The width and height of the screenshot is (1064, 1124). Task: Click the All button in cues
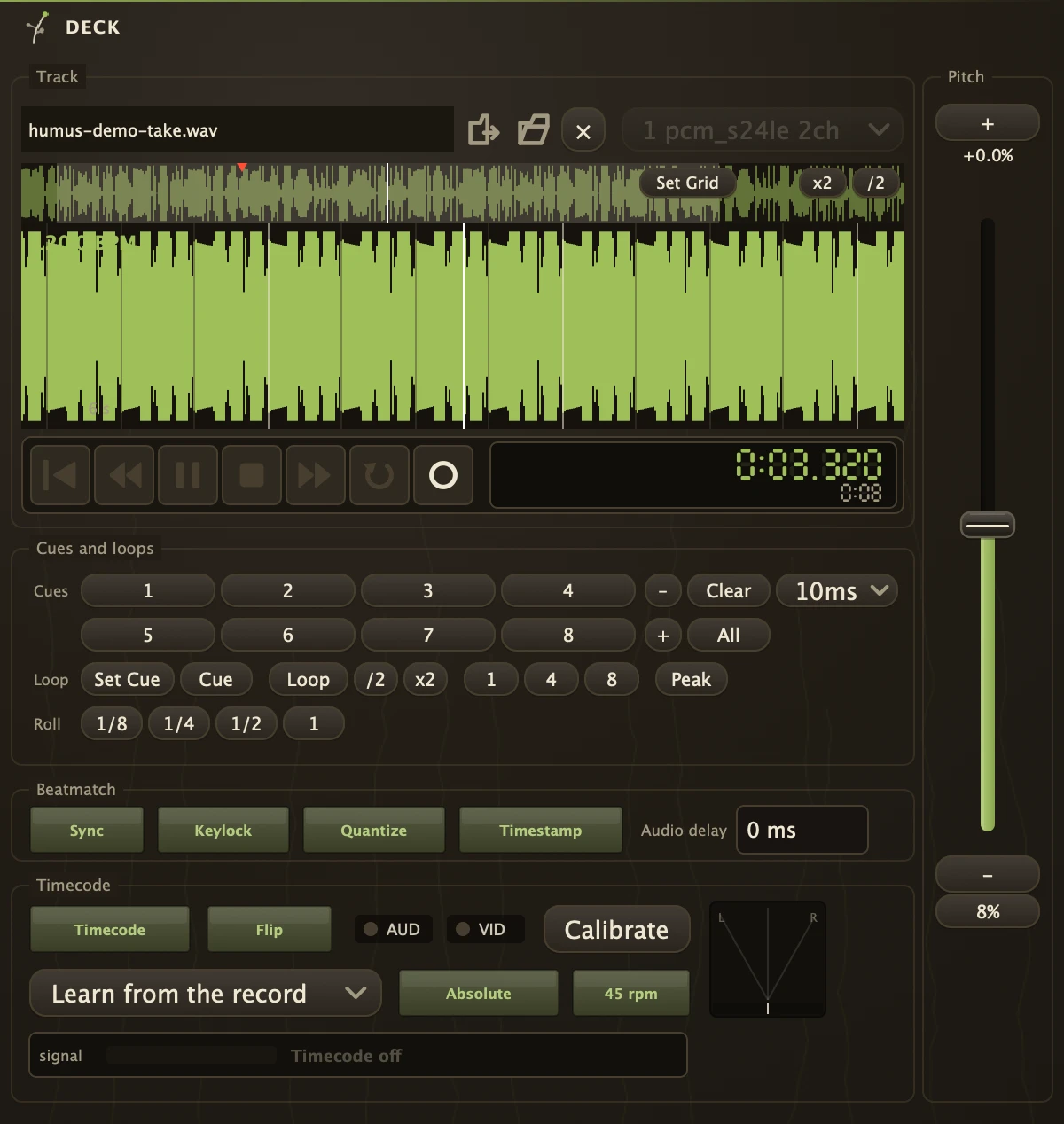pos(728,636)
